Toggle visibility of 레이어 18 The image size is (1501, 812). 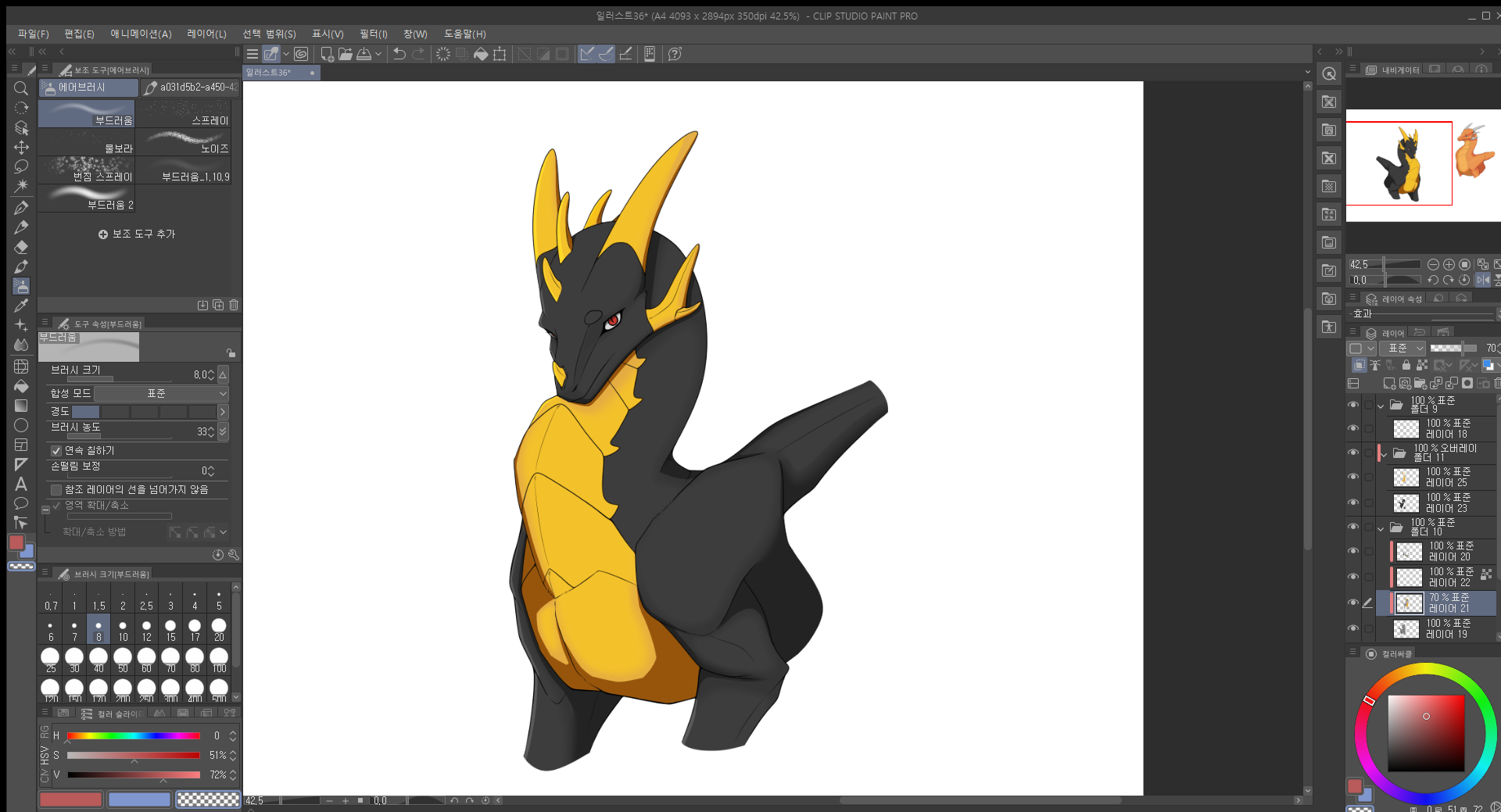(x=1353, y=428)
